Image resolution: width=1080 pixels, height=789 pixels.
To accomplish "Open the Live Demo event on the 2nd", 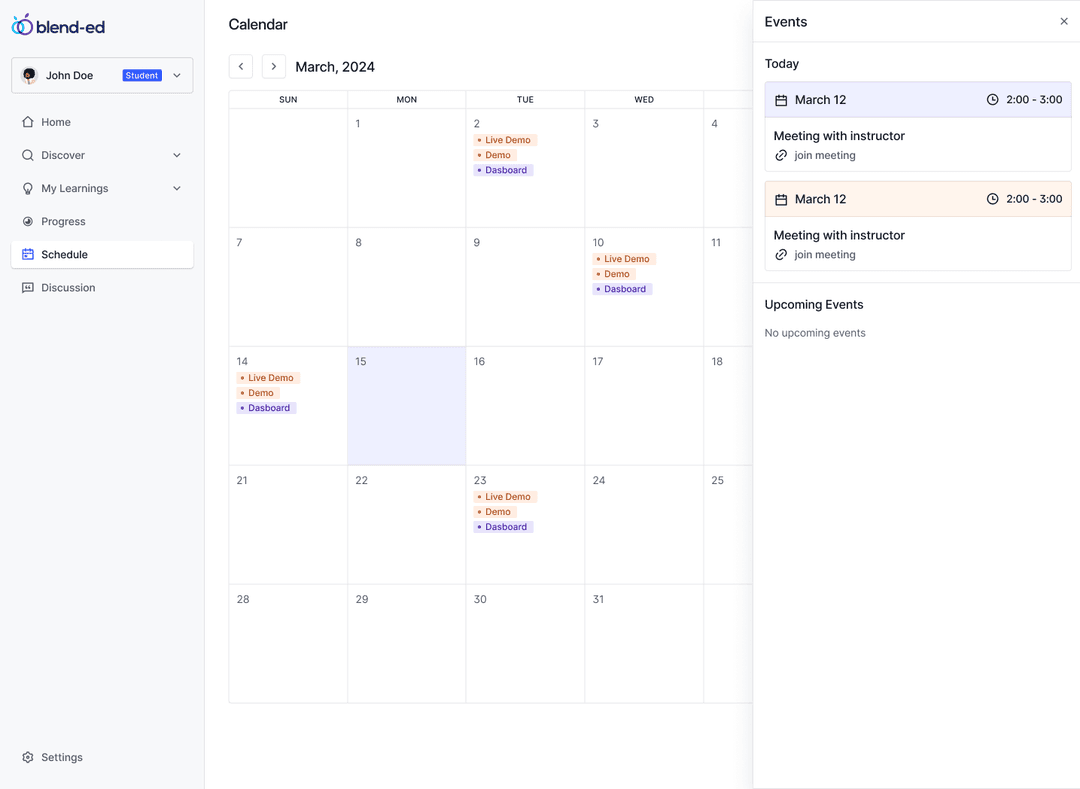I will click(505, 140).
